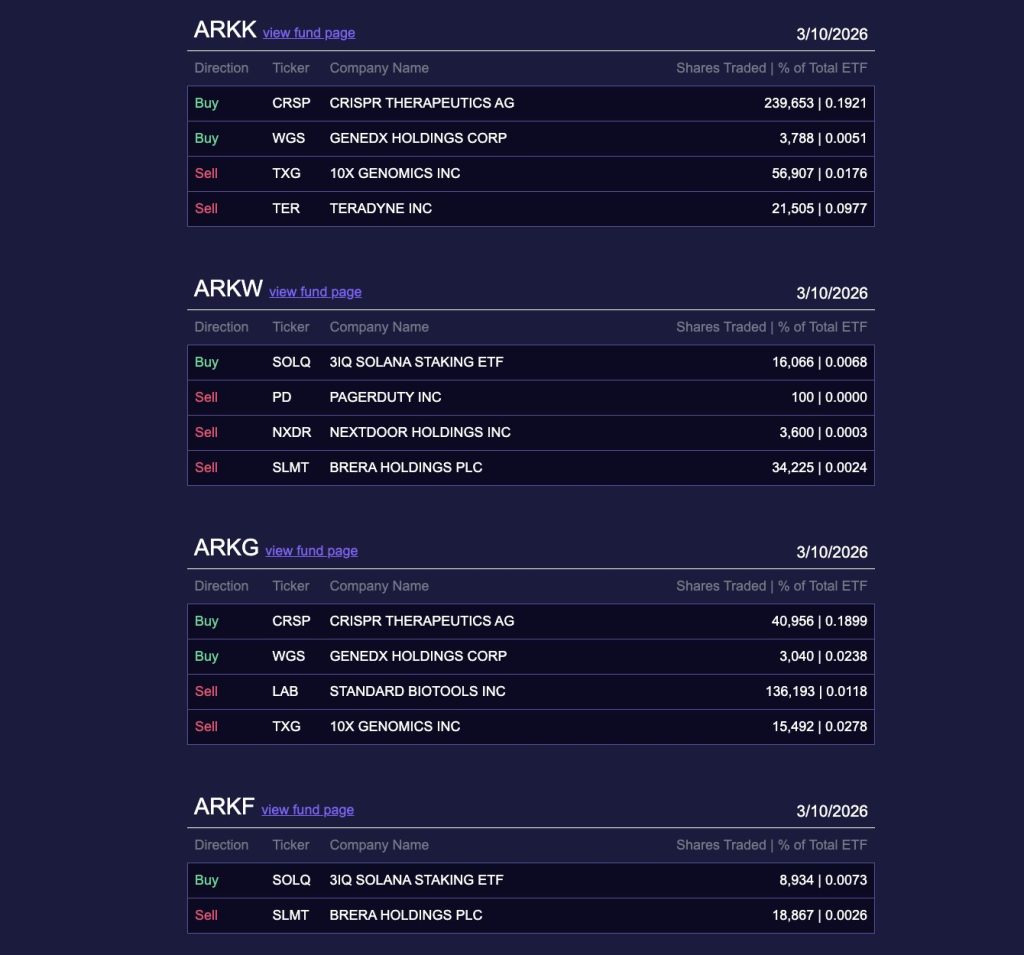Click ARKG GeneDx Holdings Corp row
The height and width of the screenshot is (955, 1024).
click(x=530, y=657)
